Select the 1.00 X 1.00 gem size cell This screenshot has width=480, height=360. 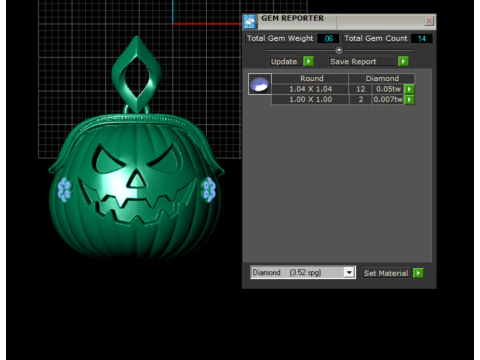point(310,99)
